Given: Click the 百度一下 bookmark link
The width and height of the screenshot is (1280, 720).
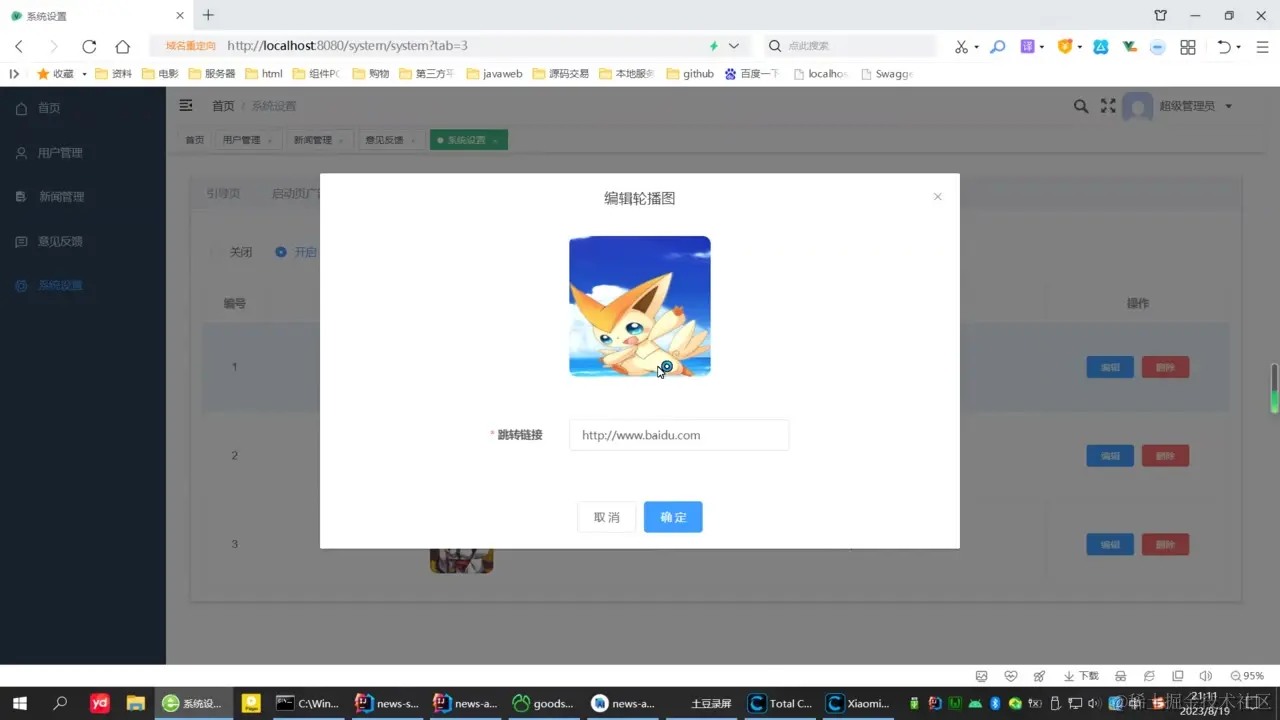Looking at the screenshot, I should pyautogui.click(x=752, y=74).
